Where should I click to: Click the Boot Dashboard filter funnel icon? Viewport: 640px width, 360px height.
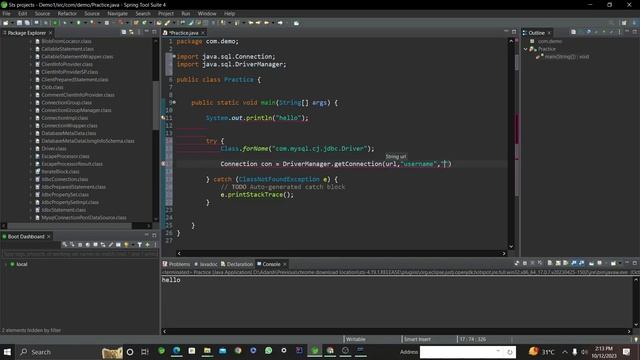click(140, 244)
